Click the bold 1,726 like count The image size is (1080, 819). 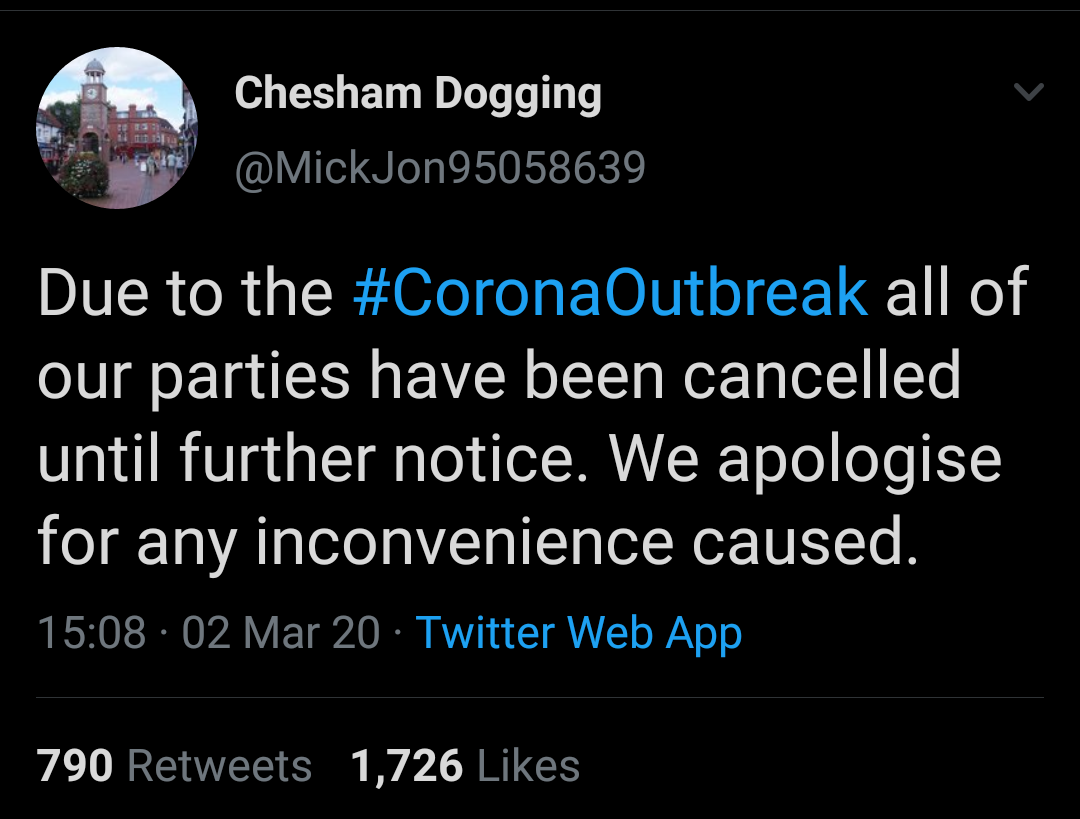407,766
